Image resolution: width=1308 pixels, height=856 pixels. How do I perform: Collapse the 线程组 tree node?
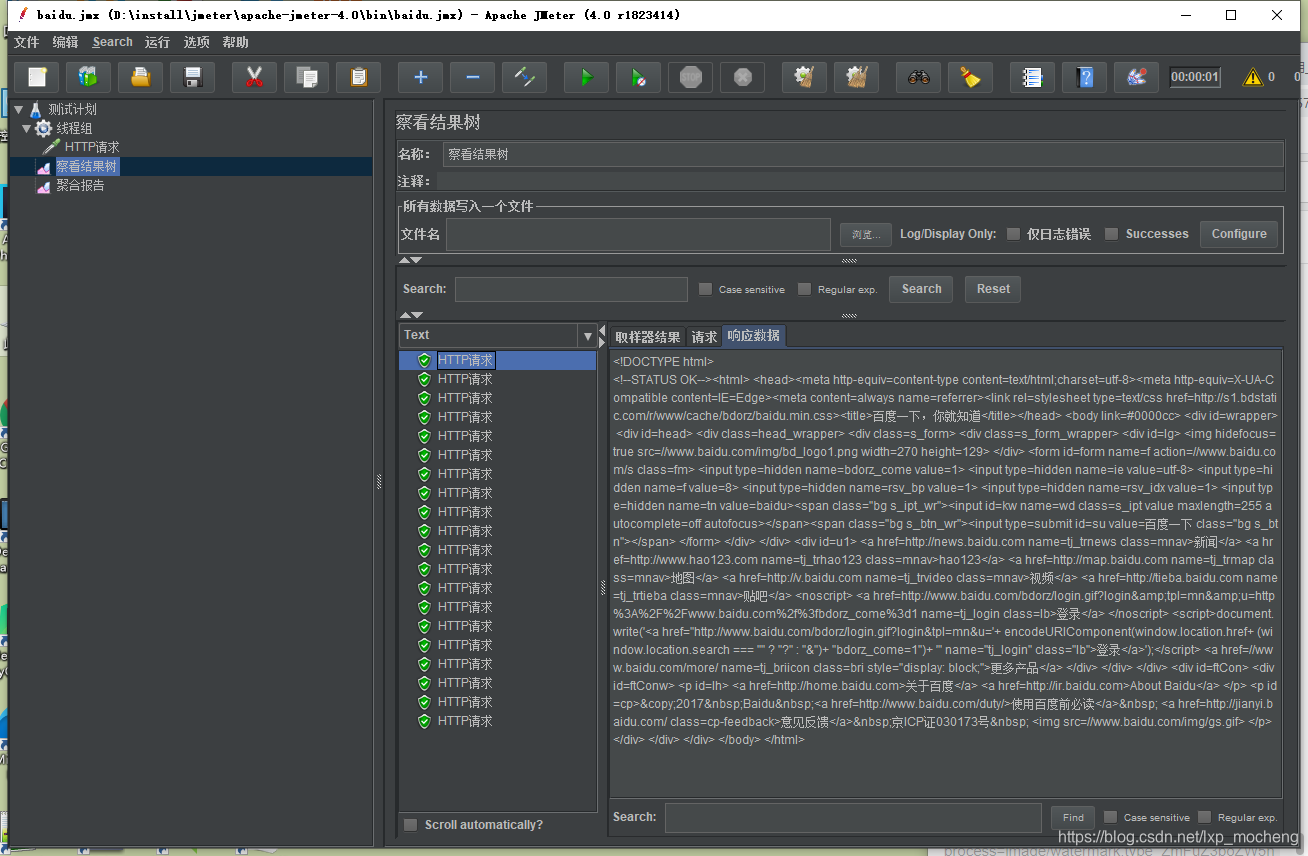27,128
